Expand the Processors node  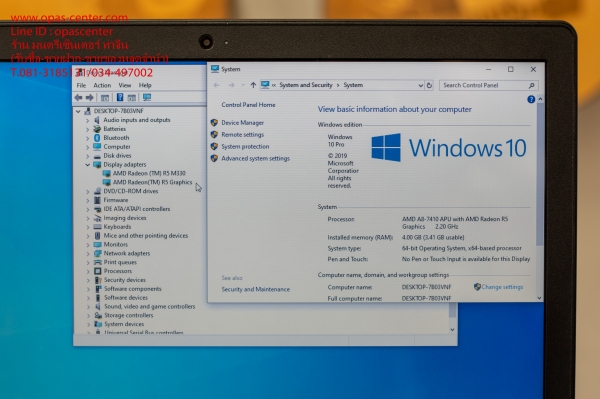tap(88, 272)
